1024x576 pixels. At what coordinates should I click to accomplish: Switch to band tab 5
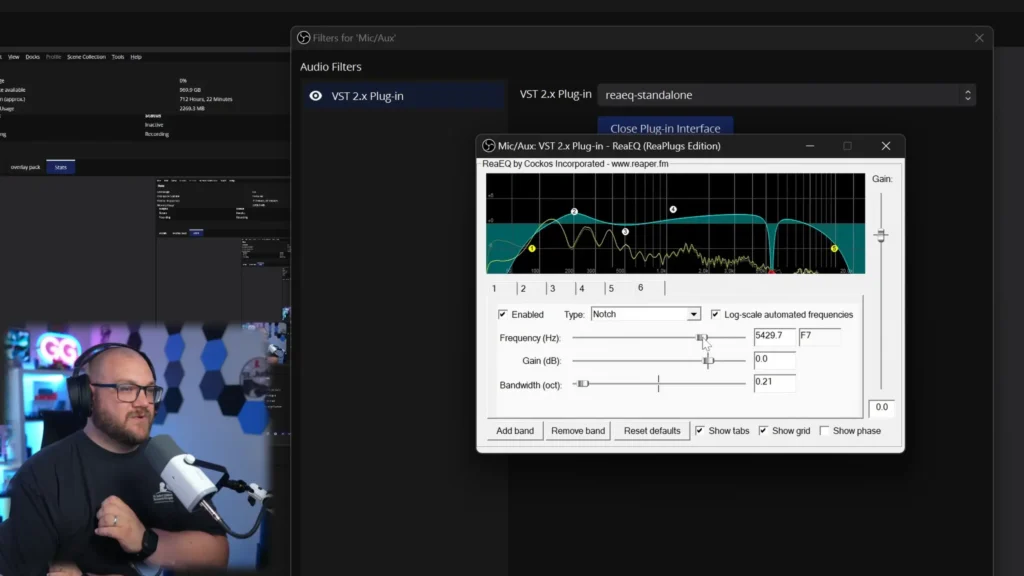point(611,288)
